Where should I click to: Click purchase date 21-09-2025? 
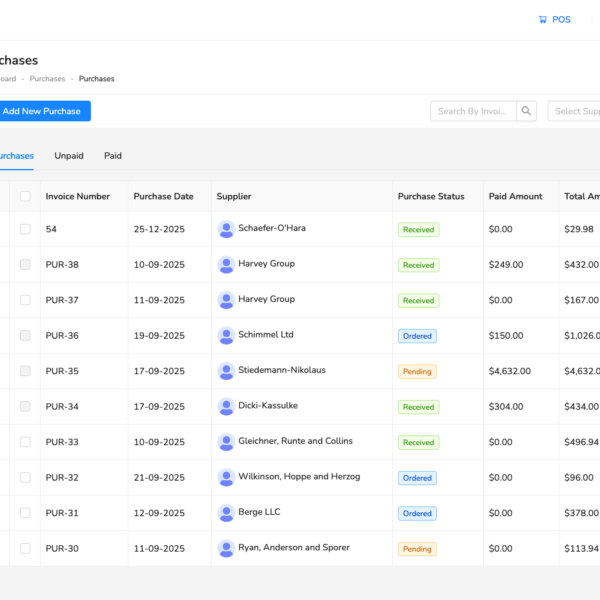tap(159, 478)
